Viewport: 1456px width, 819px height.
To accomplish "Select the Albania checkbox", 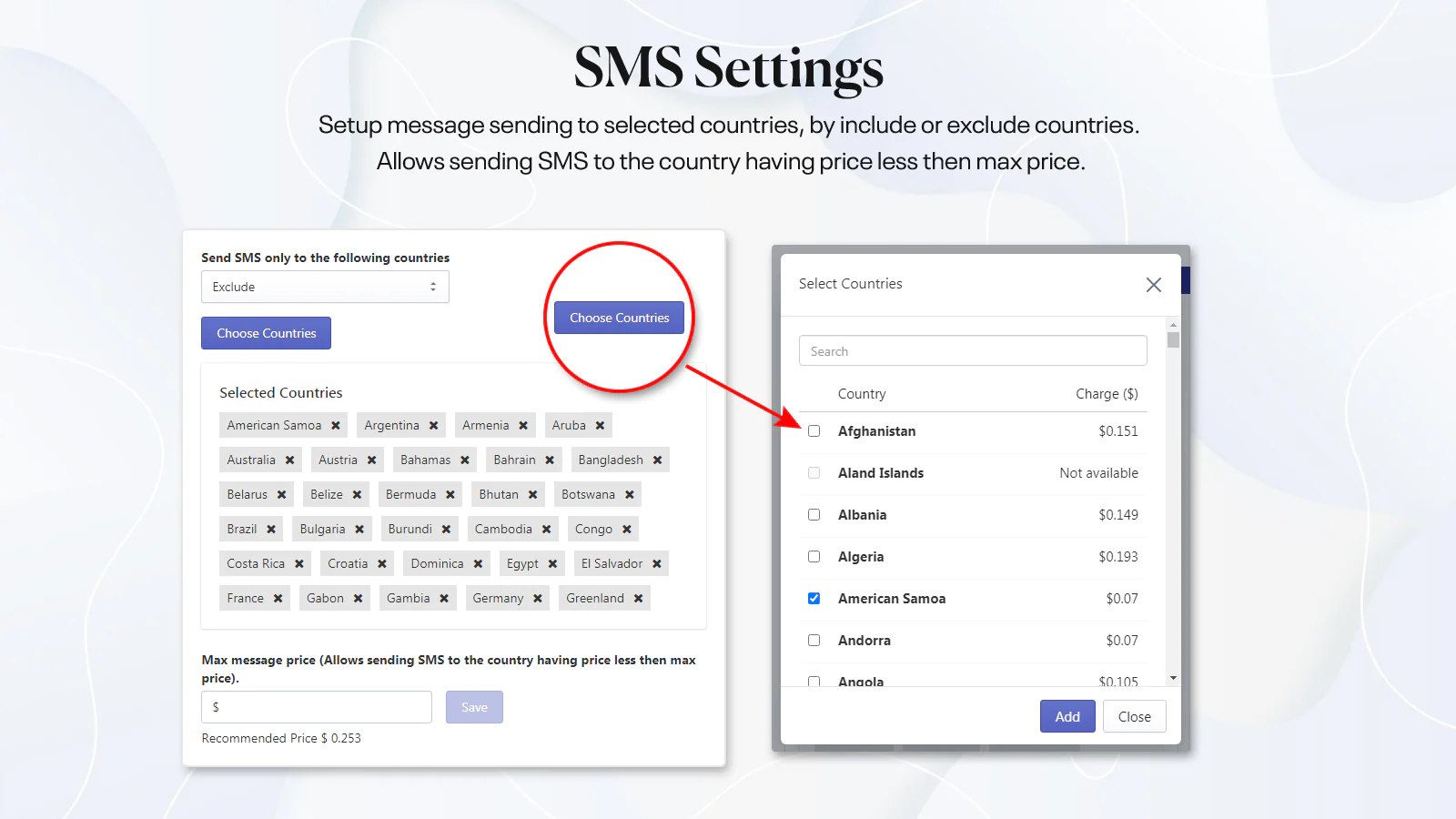I will click(x=814, y=515).
